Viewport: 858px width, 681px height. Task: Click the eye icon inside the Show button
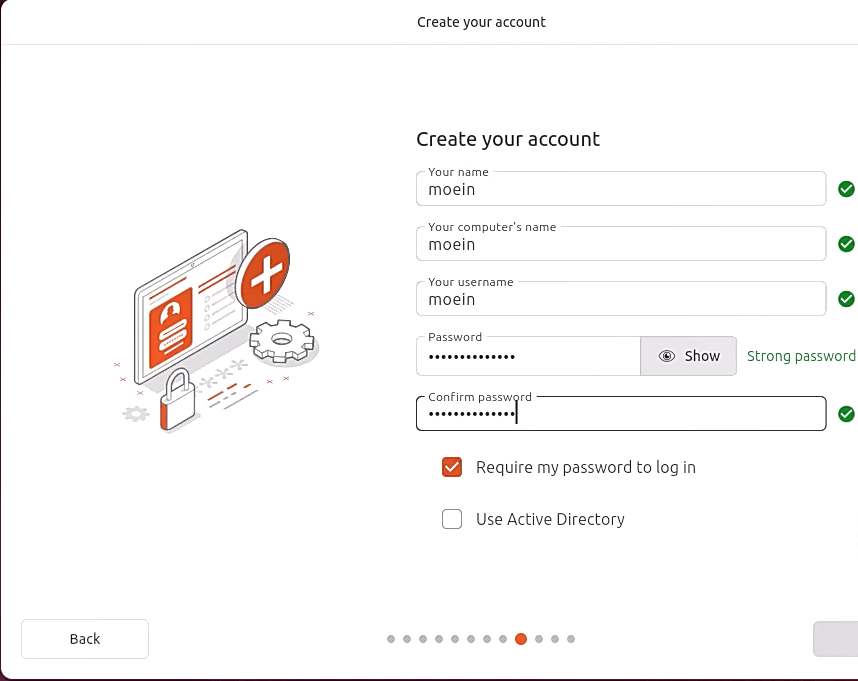(666, 356)
